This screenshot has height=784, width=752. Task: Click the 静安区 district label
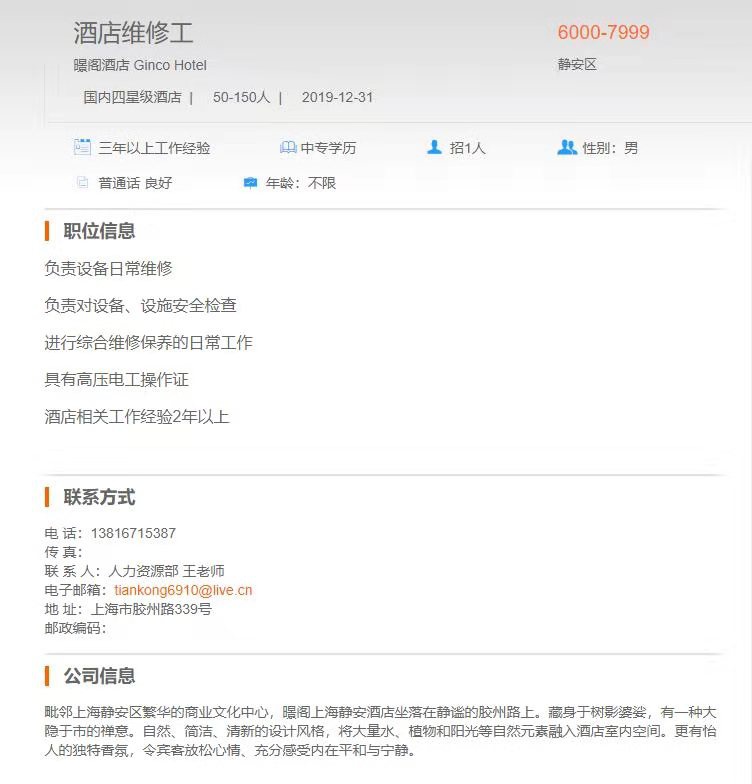[x=578, y=64]
